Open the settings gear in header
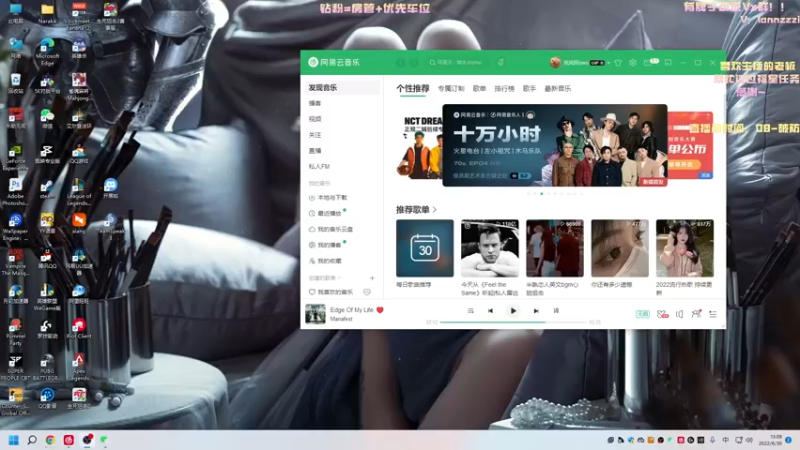 (x=633, y=63)
